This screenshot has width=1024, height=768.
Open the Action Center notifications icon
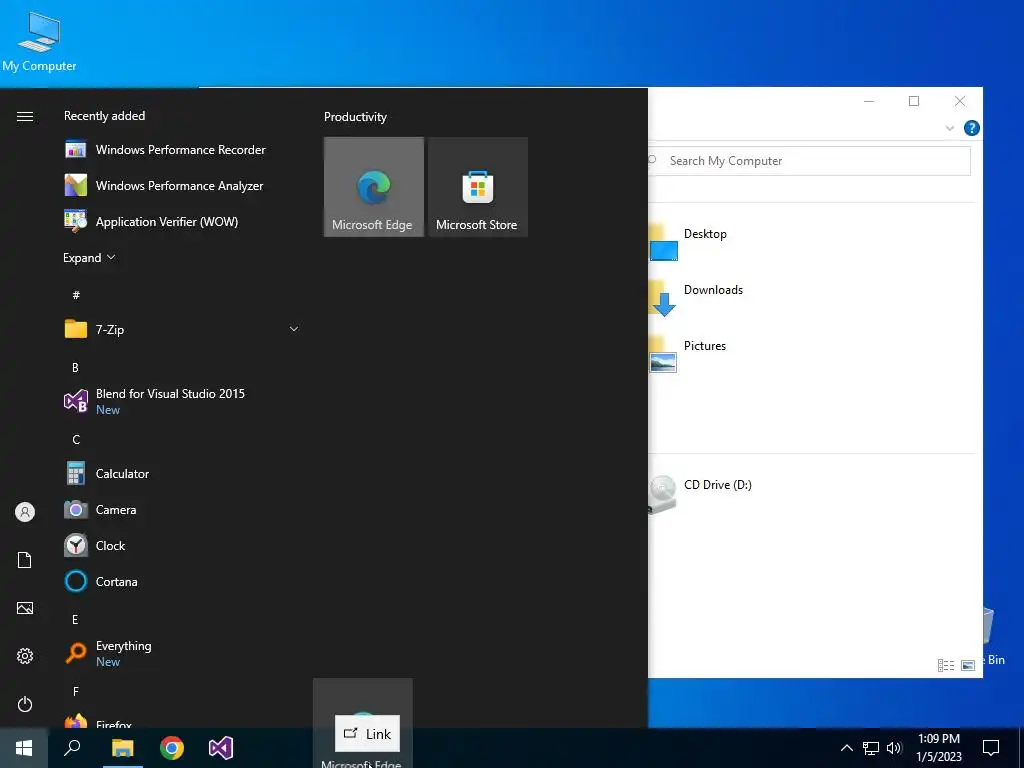click(x=991, y=748)
